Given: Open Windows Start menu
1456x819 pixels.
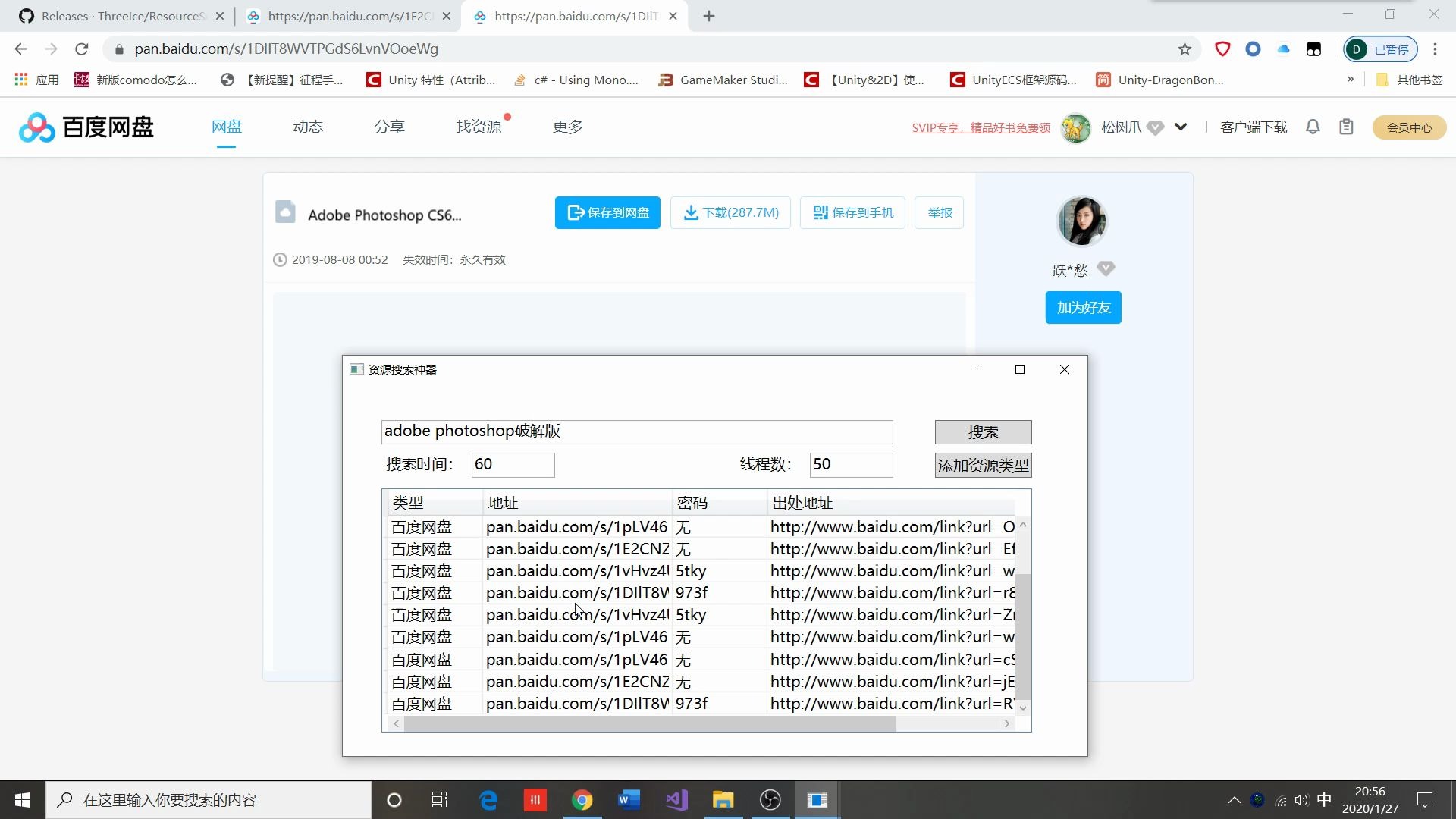Looking at the screenshot, I should coord(23,800).
